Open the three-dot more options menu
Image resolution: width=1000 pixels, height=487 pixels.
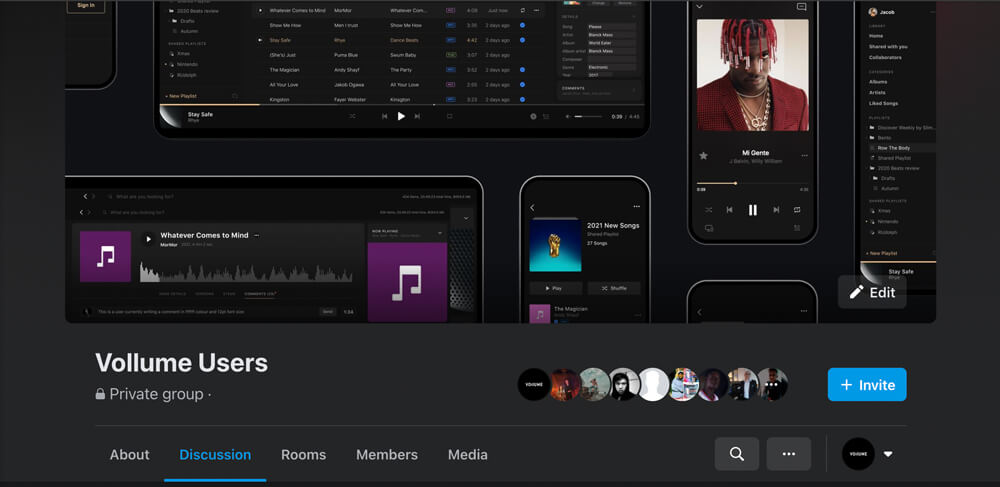tap(789, 454)
